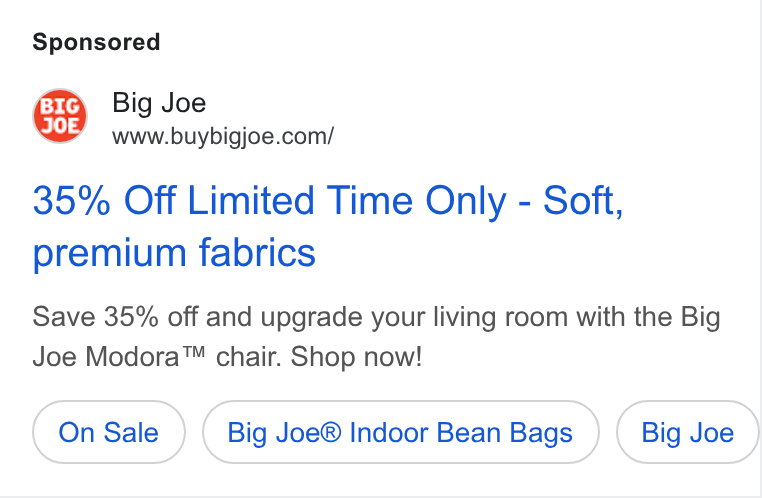Click '35%' at the start of the headline
Screen dimensions: 762x498
click(72, 201)
